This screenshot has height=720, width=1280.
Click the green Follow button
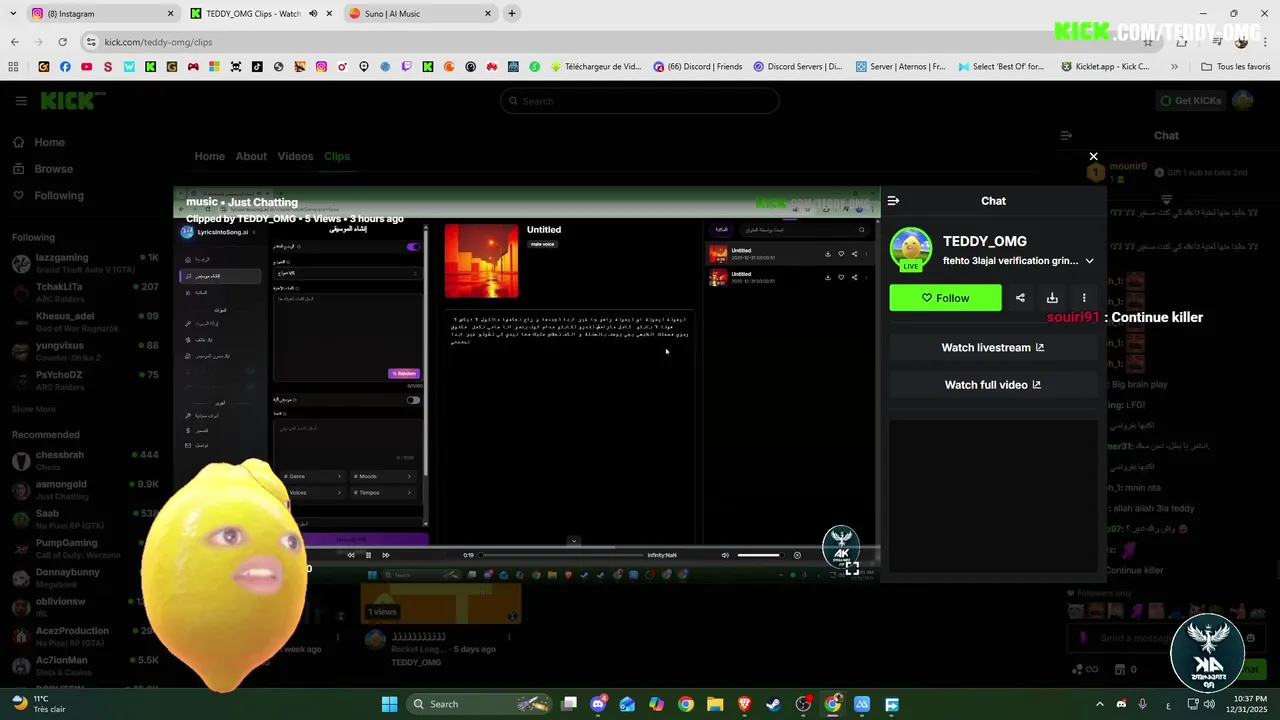945,298
